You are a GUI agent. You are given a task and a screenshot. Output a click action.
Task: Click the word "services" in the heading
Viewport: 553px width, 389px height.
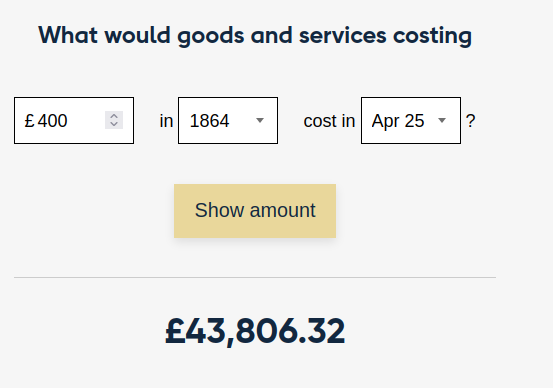tap(342, 36)
